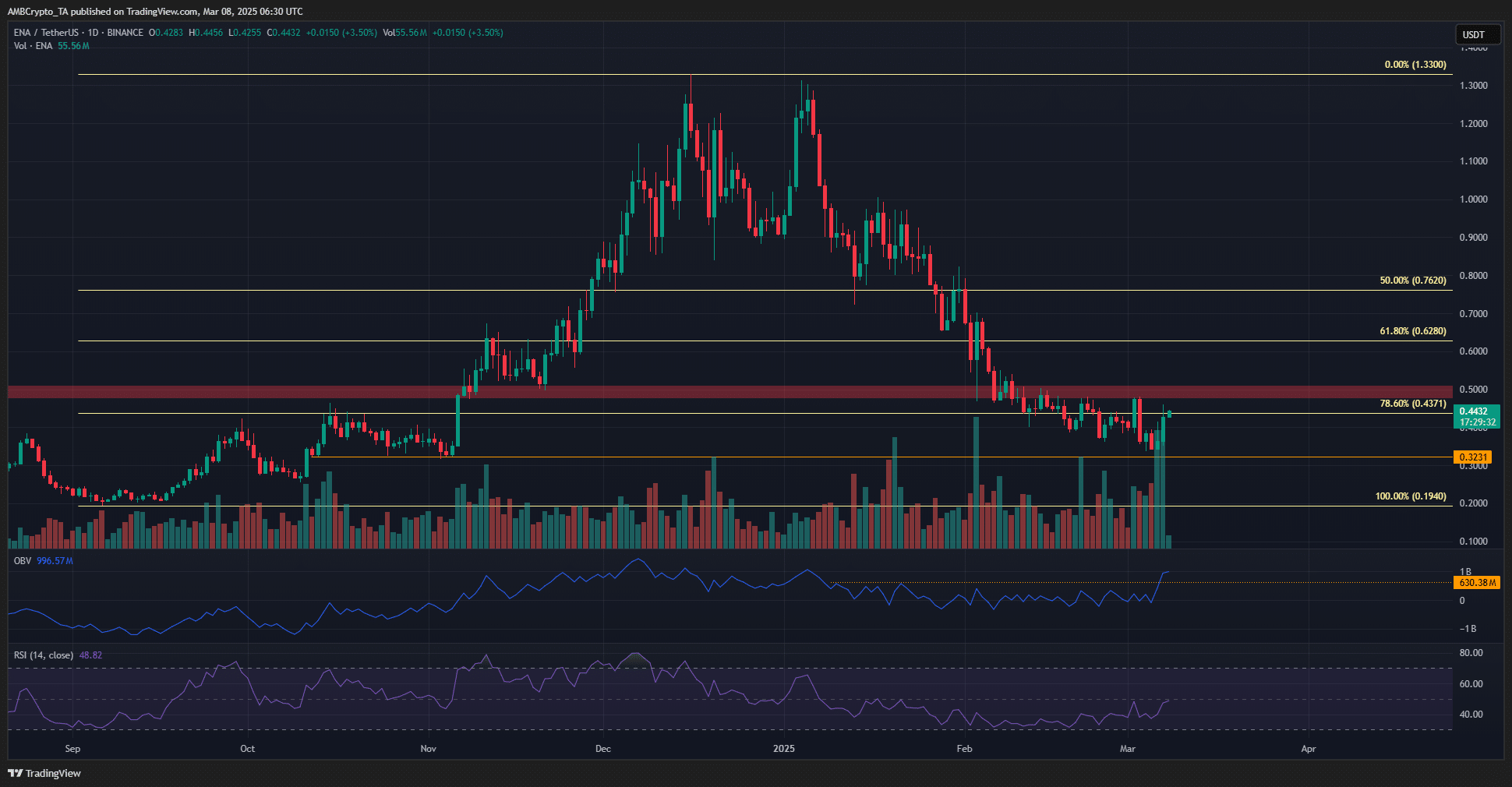This screenshot has width=1512, height=787.
Task: Click the Dec label on time axis
Action: (602, 749)
